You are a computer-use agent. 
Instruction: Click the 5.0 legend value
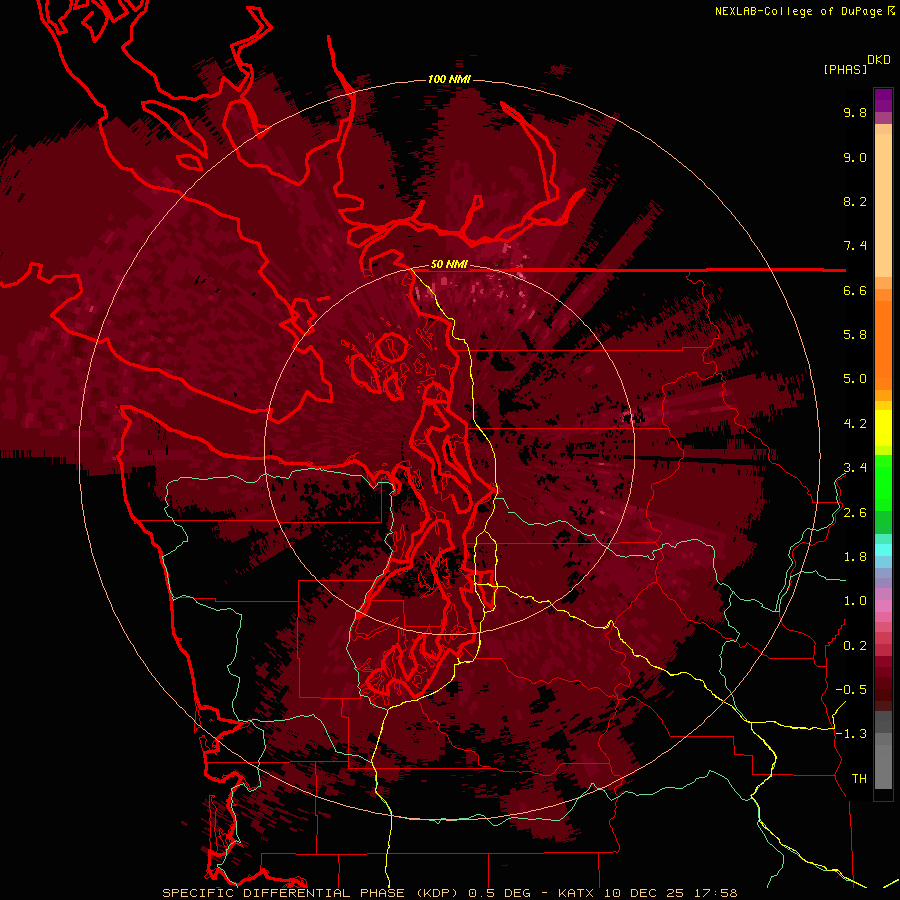[x=855, y=379]
